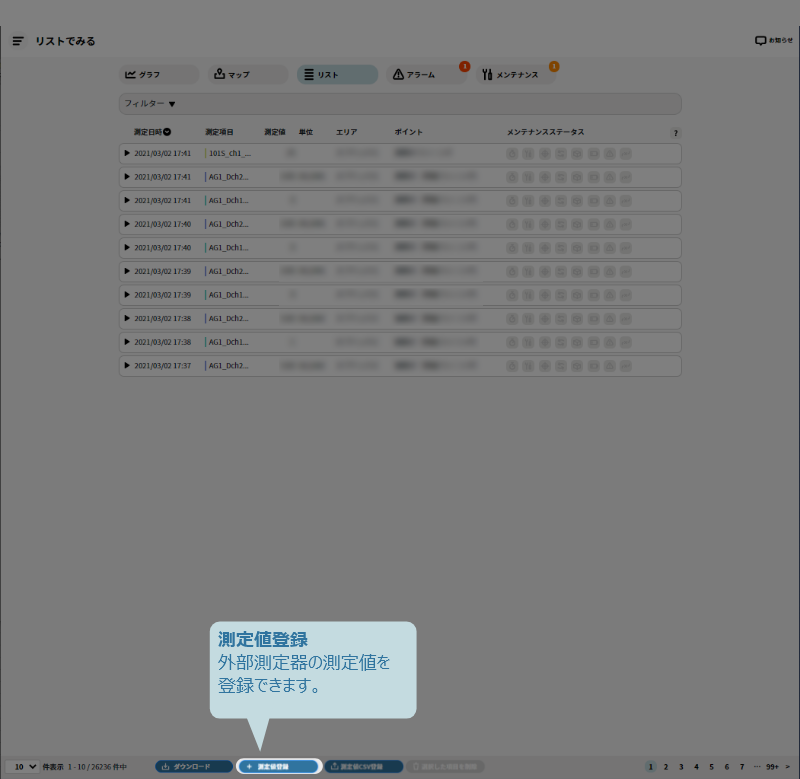Click battery status icon in 101S_ch1 row
800x779 pixels.
(593, 154)
